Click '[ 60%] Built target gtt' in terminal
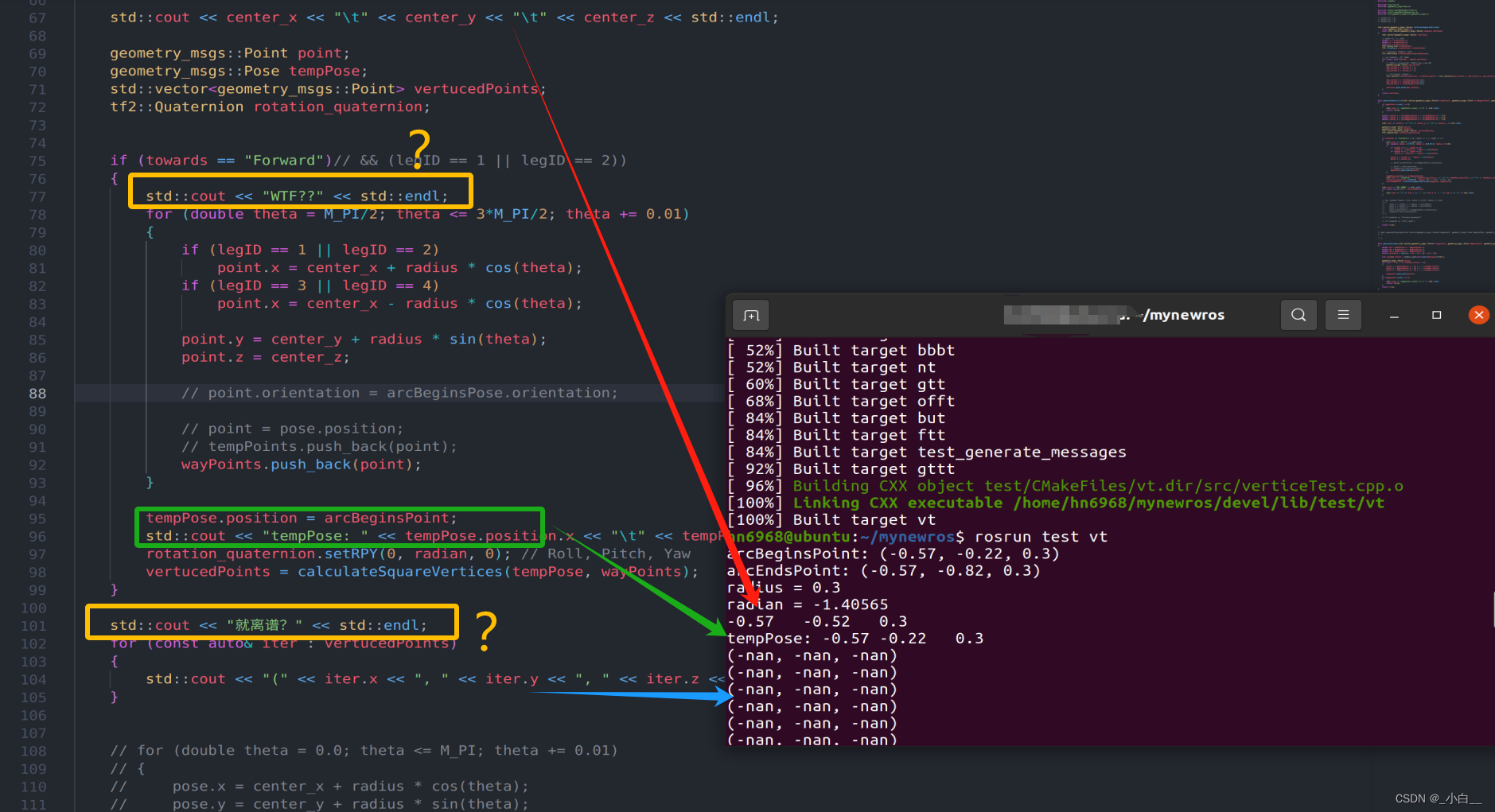 pos(836,384)
